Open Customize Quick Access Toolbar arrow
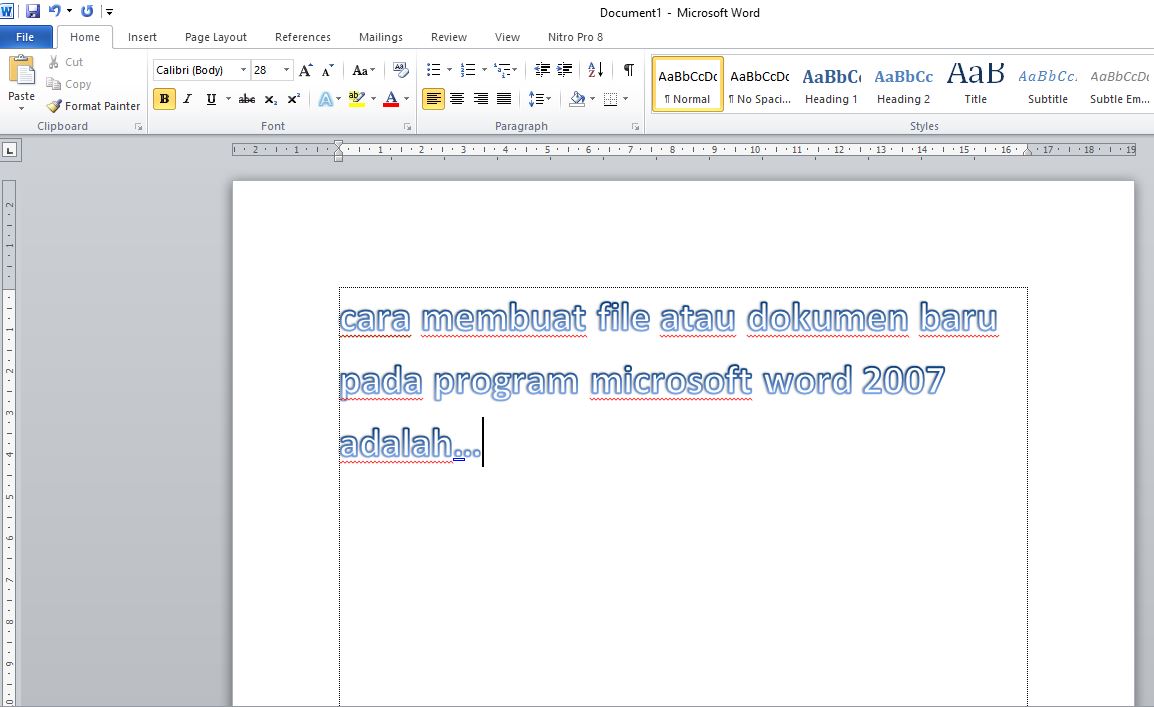Screen dimensions: 1154x707 click(109, 12)
